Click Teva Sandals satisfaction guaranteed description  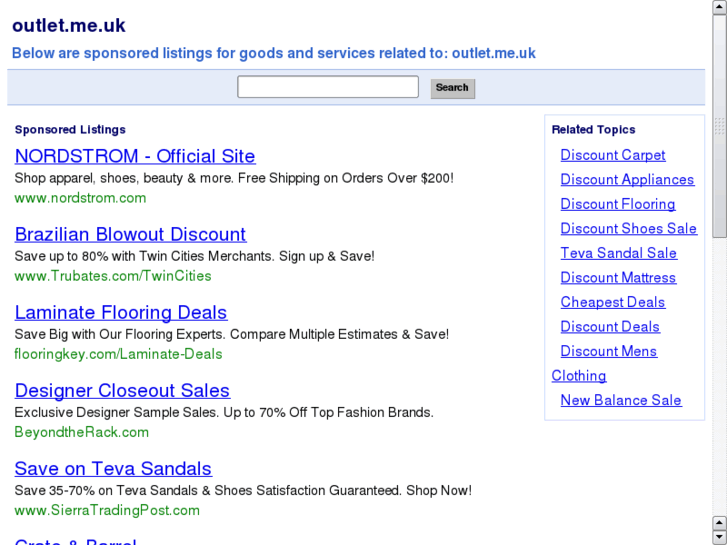tap(243, 491)
